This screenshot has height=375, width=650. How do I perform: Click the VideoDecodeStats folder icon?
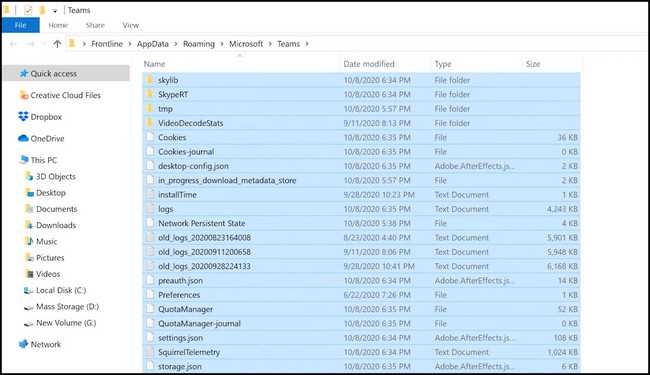coord(150,123)
